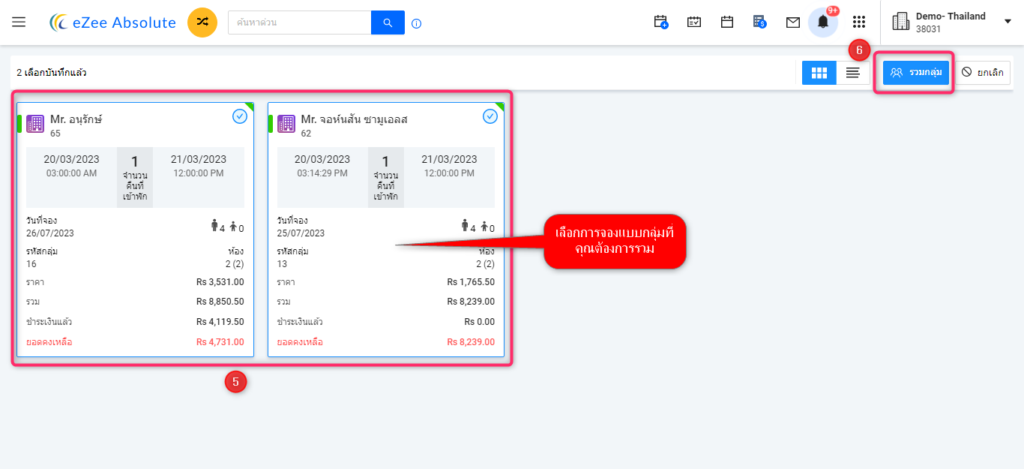The image size is (1024, 469).
Task: Open the mail envelope icon
Action: (793, 23)
